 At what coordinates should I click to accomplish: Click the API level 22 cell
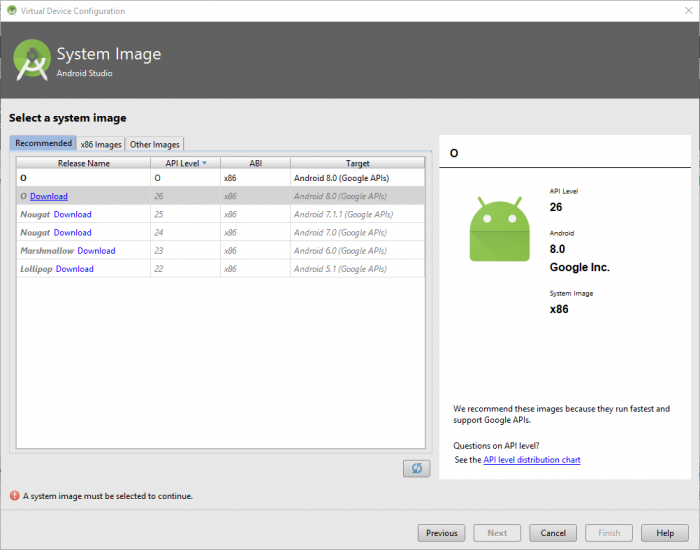[x=185, y=269]
